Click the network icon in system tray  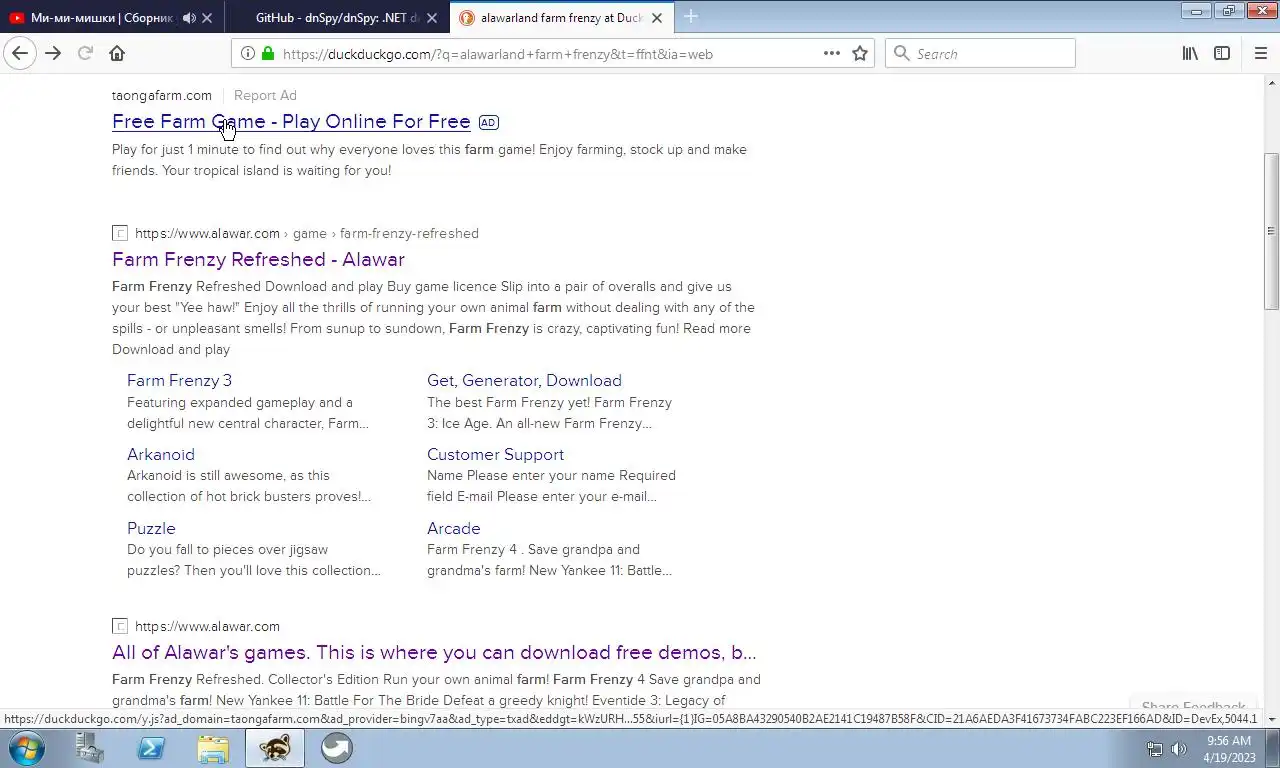[x=1155, y=749]
